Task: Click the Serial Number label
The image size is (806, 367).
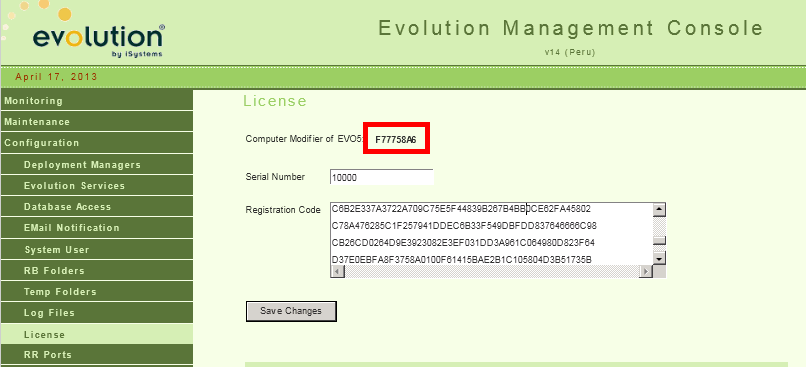Action: tap(275, 177)
